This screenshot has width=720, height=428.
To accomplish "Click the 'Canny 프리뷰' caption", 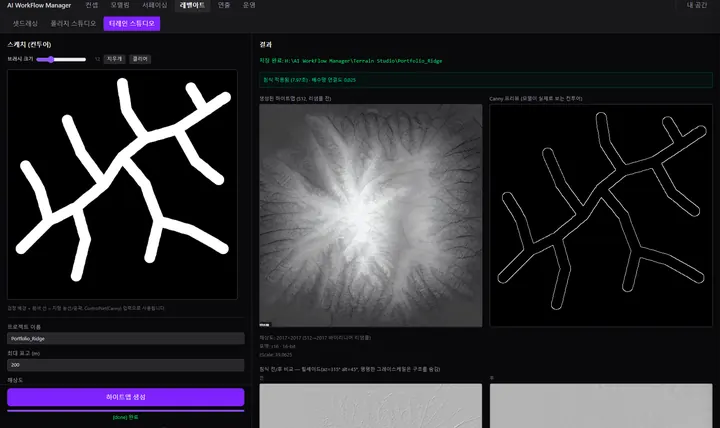I will pyautogui.click(x=536, y=99).
